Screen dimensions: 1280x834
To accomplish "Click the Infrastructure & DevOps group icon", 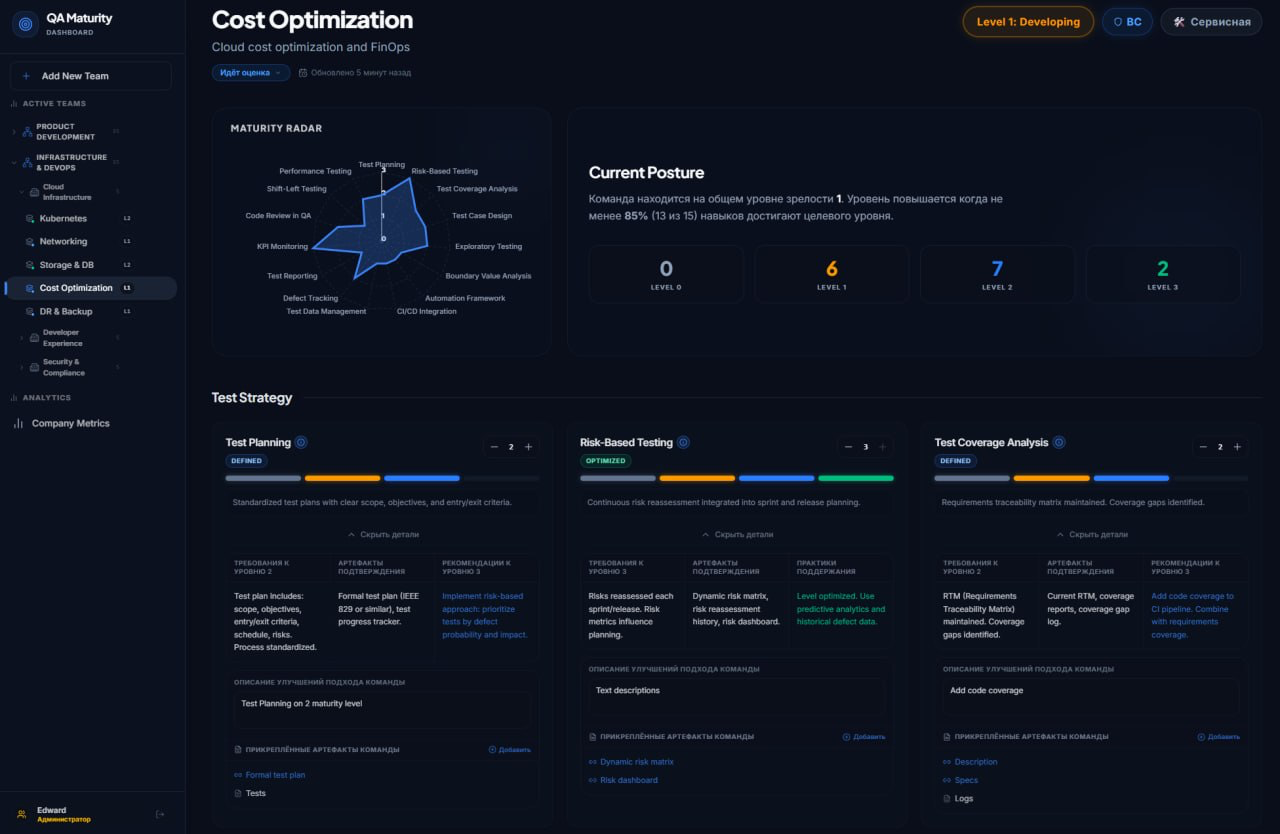I will 27,162.
